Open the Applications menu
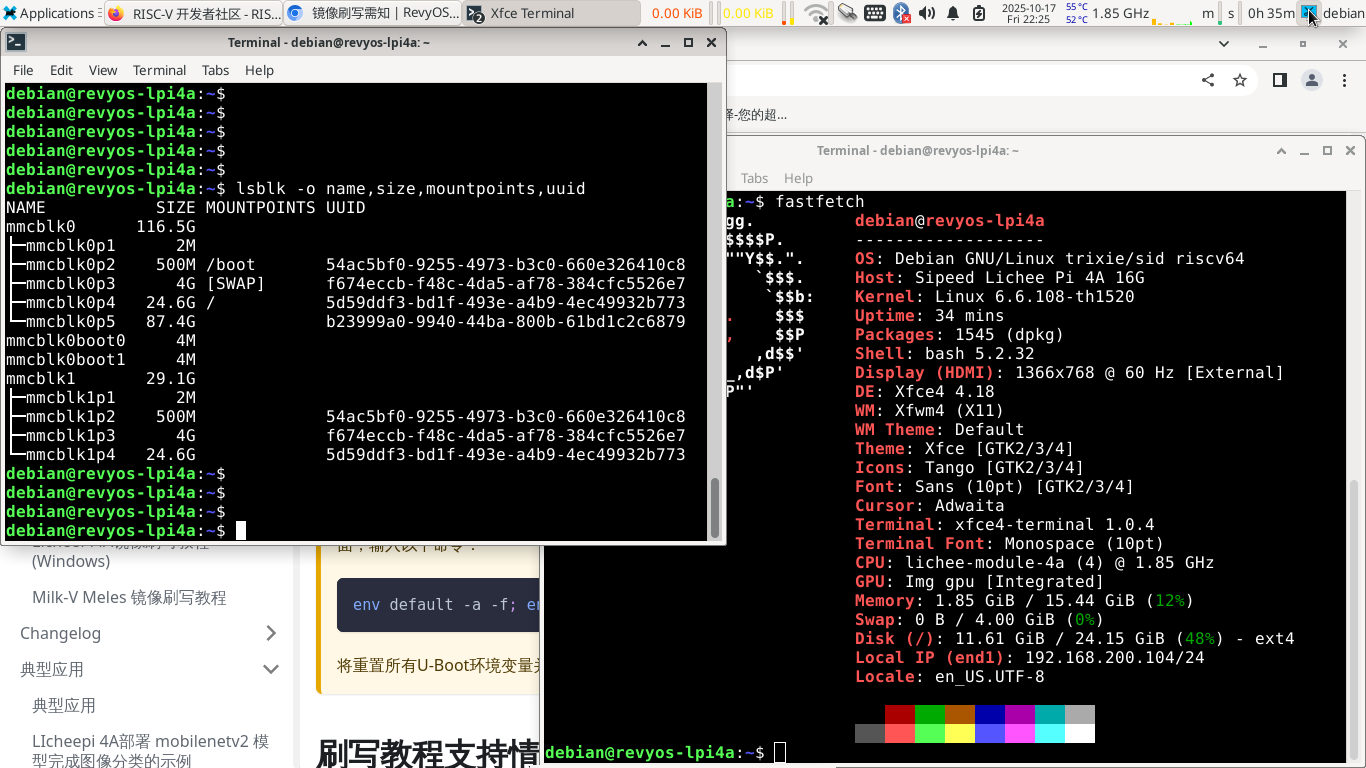Image resolution: width=1366 pixels, height=768 pixels. (x=50, y=13)
